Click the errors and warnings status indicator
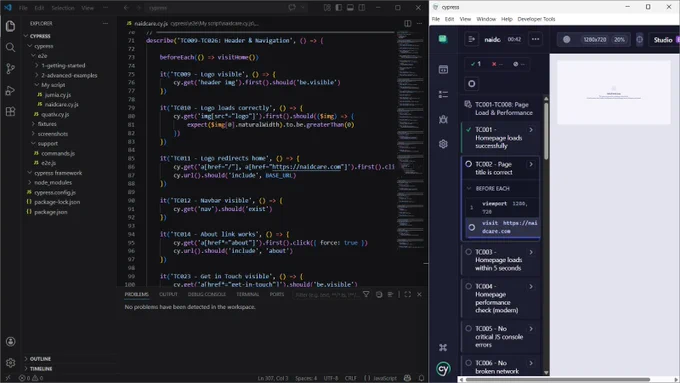The height and width of the screenshot is (383, 680). [31, 378]
